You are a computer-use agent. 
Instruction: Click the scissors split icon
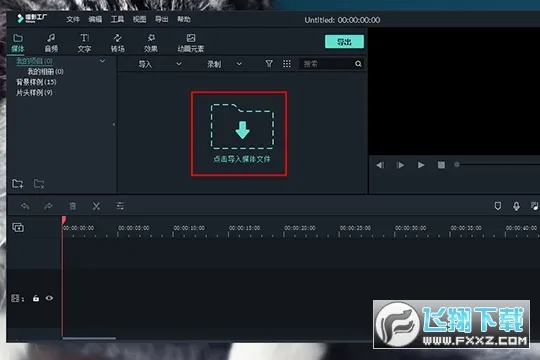click(x=96, y=206)
